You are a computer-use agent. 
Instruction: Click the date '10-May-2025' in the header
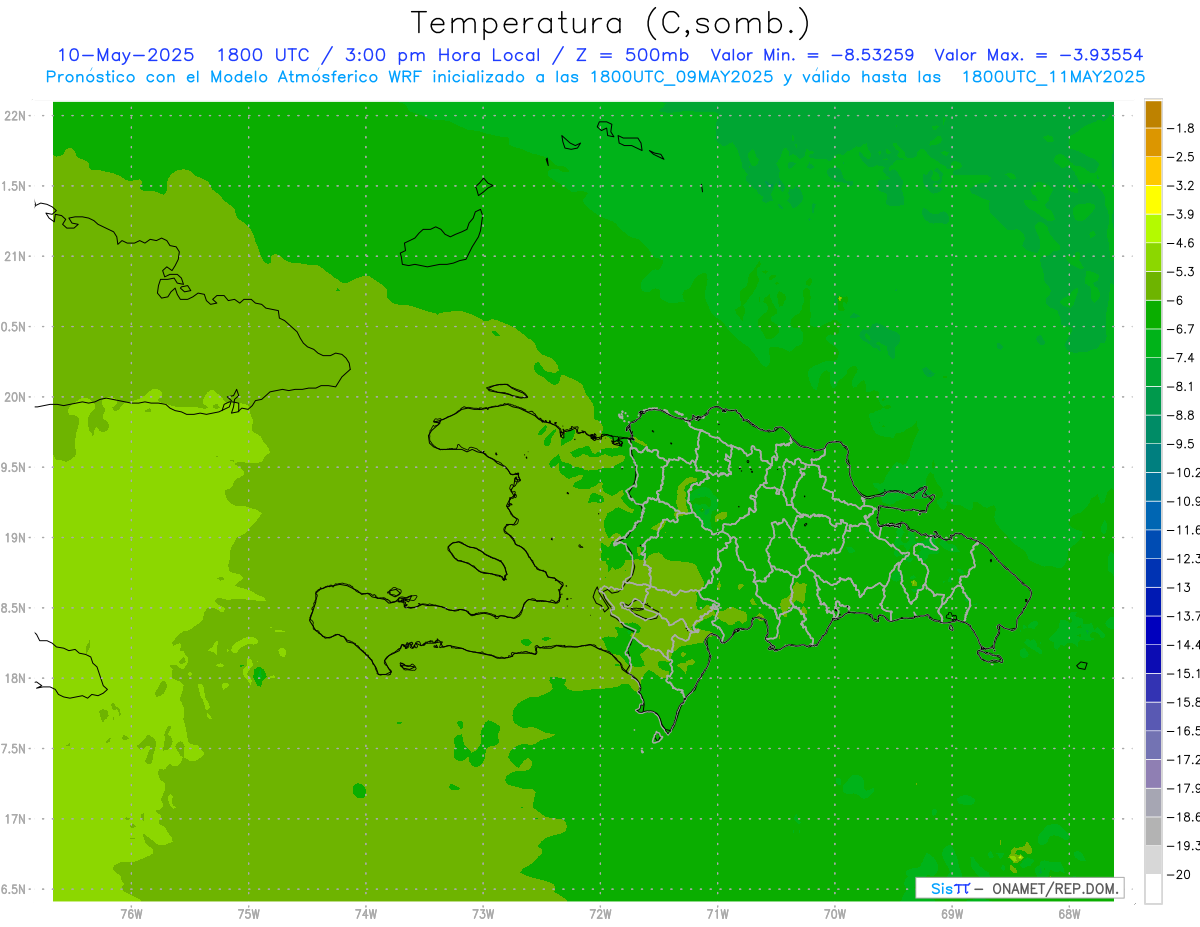pyautogui.click(x=126, y=55)
